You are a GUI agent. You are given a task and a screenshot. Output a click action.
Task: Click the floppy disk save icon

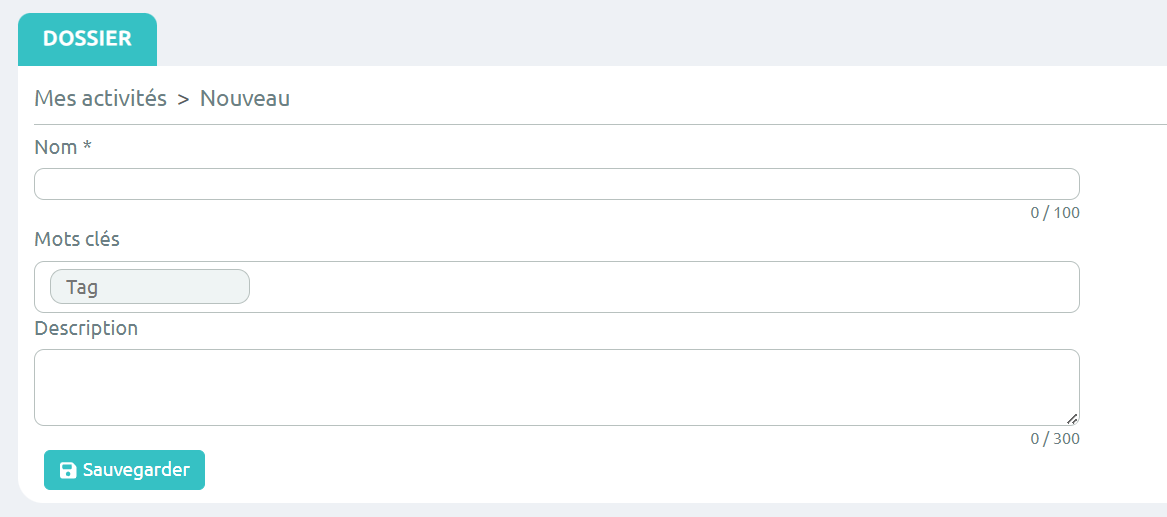click(68, 470)
